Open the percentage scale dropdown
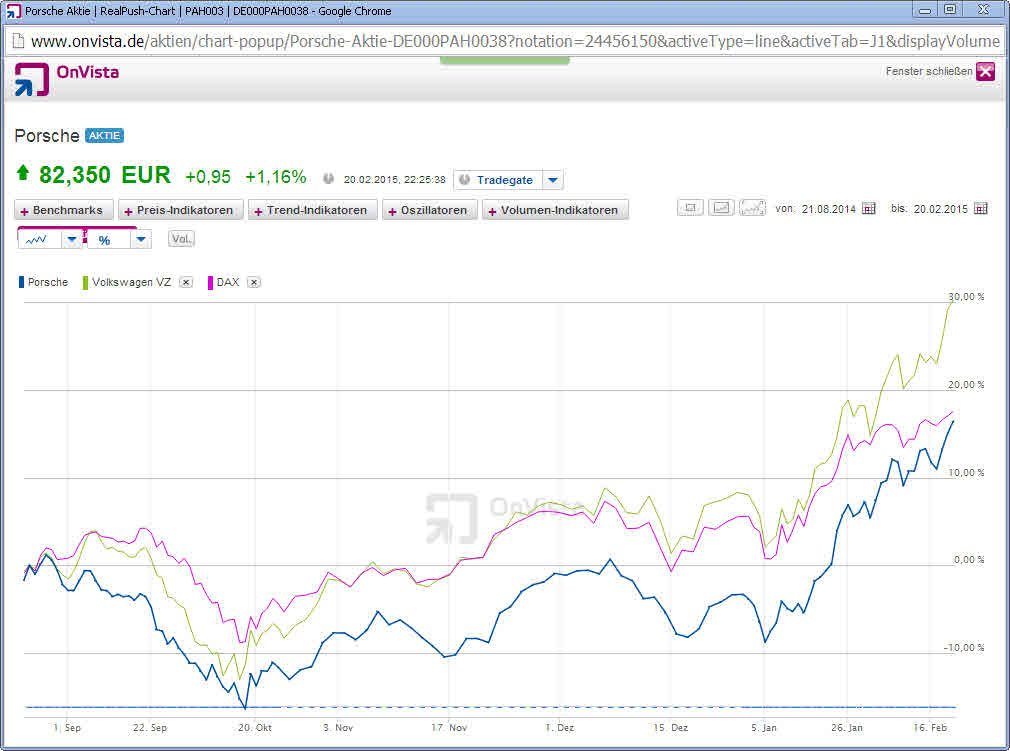This screenshot has width=1010, height=751. [140, 239]
